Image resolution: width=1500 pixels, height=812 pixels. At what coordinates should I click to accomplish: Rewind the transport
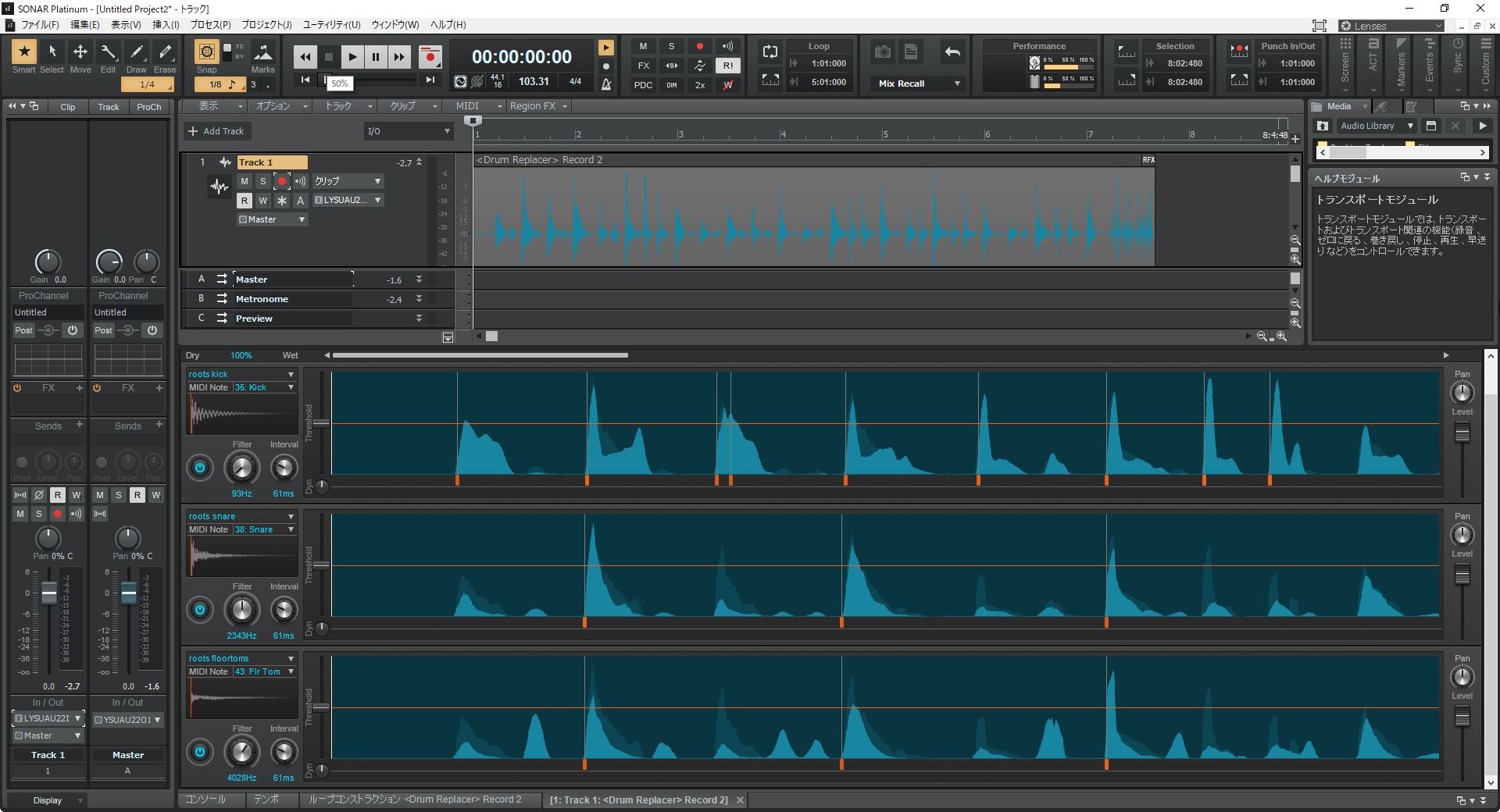tap(305, 56)
